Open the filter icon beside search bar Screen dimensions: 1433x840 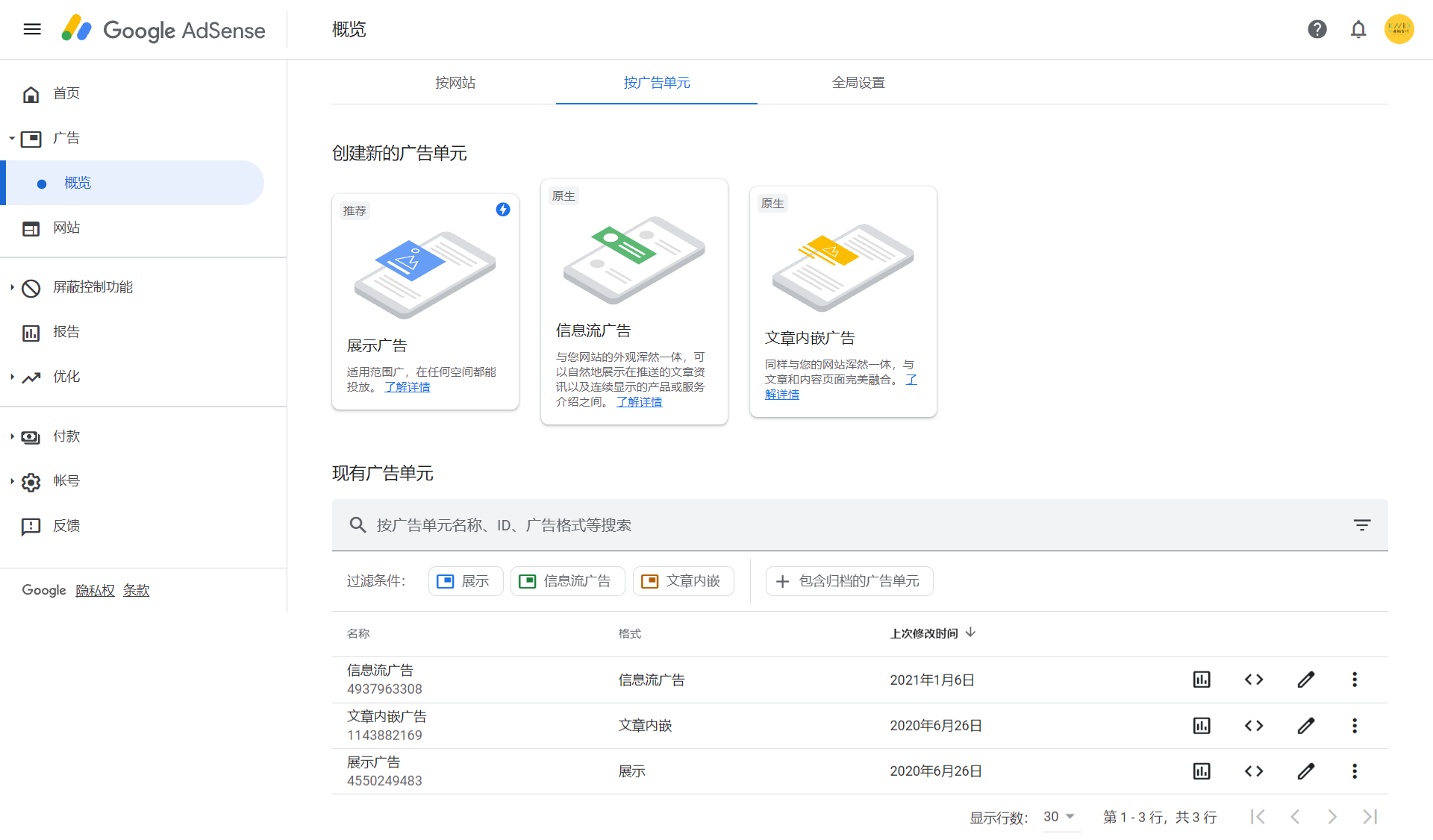(x=1362, y=524)
